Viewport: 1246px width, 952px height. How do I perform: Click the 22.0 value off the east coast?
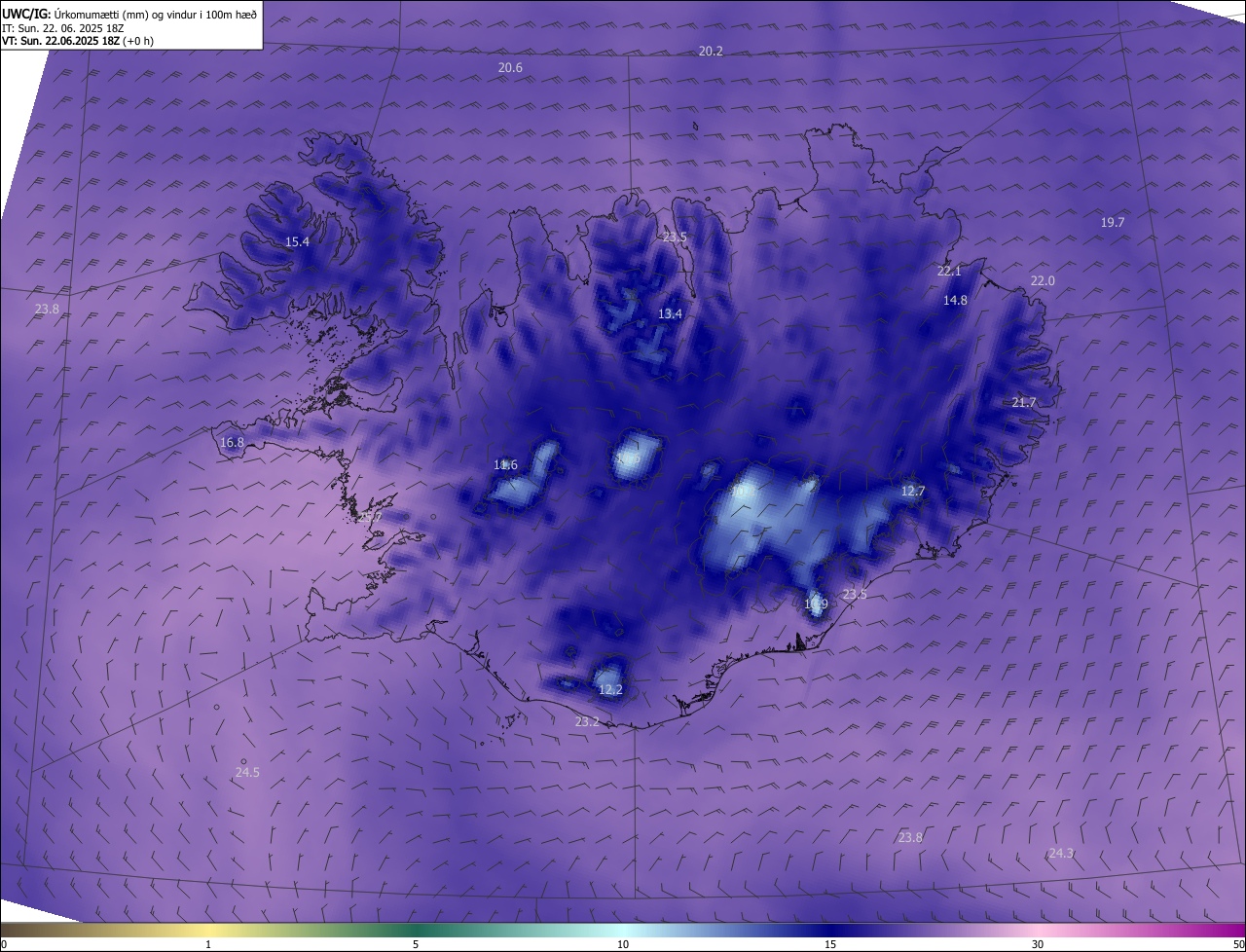pyautogui.click(x=1043, y=281)
